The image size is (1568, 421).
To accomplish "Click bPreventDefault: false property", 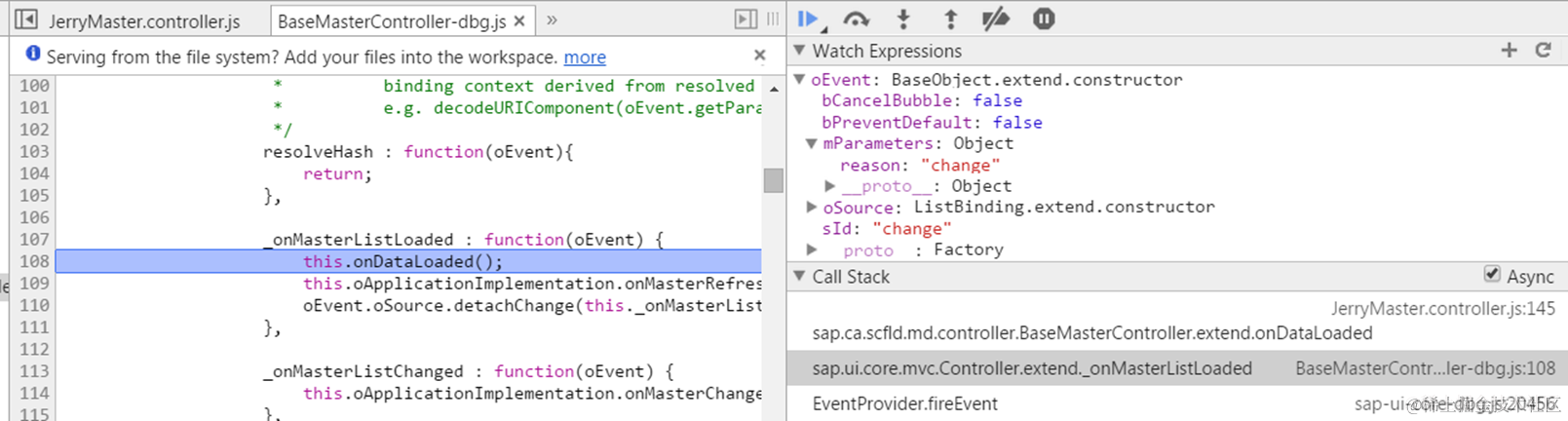I will [x=932, y=122].
